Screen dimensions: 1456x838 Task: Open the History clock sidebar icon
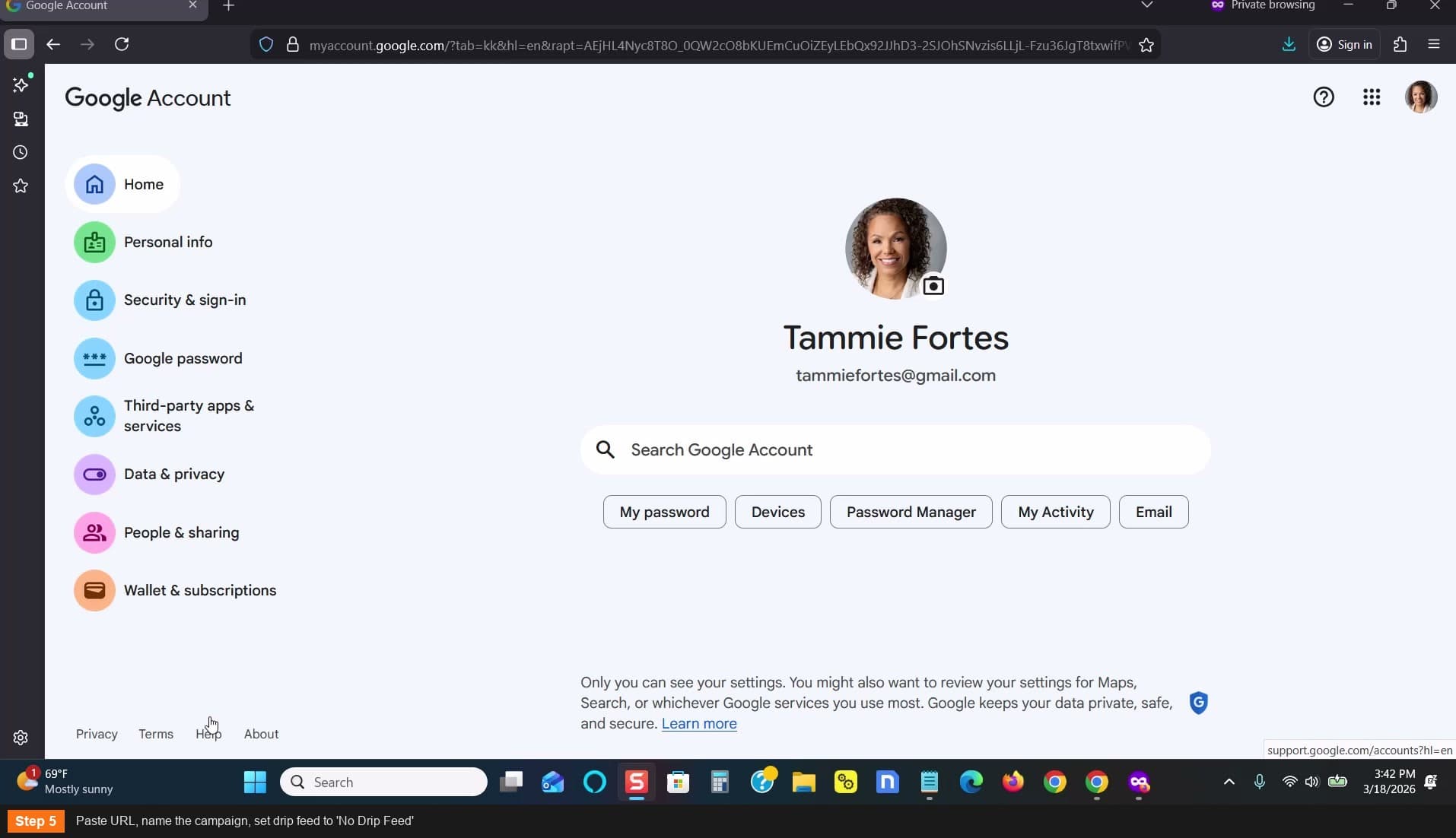21,152
